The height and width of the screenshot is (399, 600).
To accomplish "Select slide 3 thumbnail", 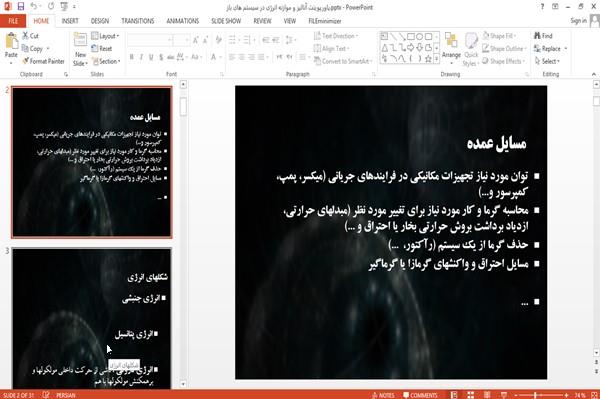I will pyautogui.click(x=92, y=318).
